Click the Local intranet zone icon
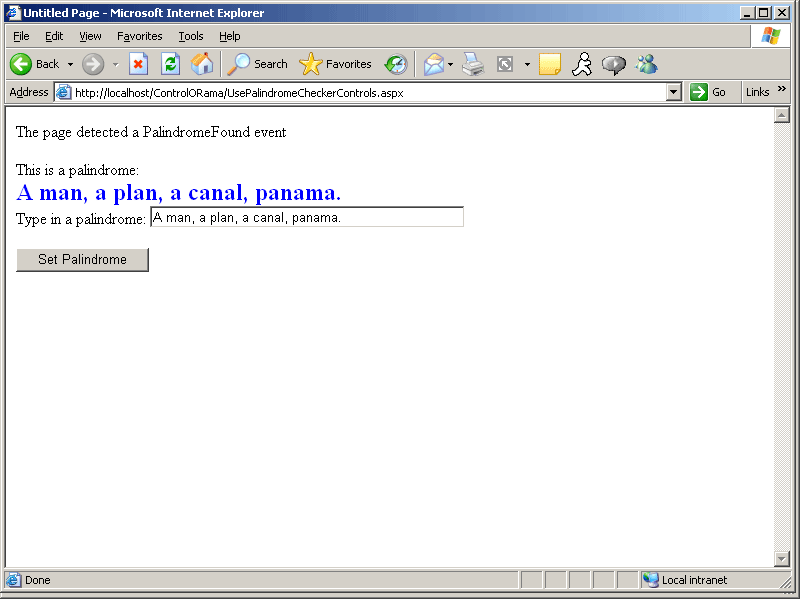 651,580
